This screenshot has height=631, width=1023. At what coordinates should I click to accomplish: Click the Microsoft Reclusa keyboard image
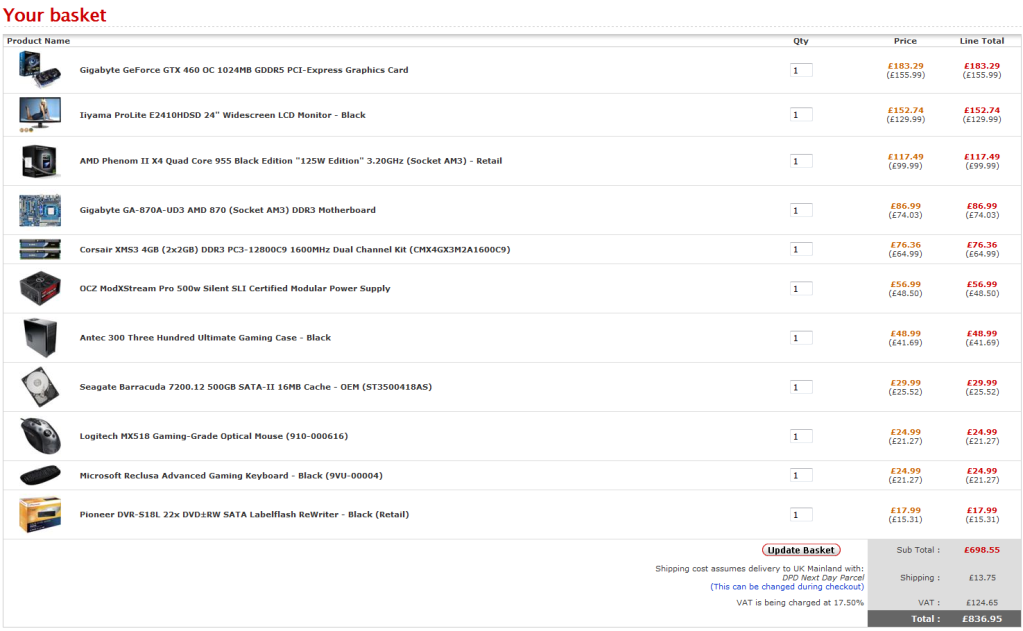pyautogui.click(x=39, y=475)
